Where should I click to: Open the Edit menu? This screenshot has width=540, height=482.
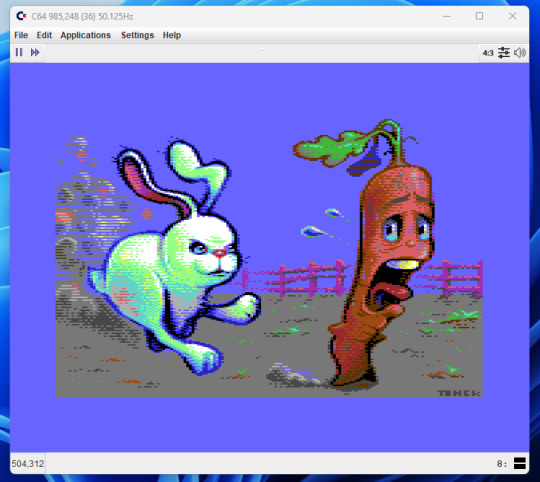tap(44, 35)
